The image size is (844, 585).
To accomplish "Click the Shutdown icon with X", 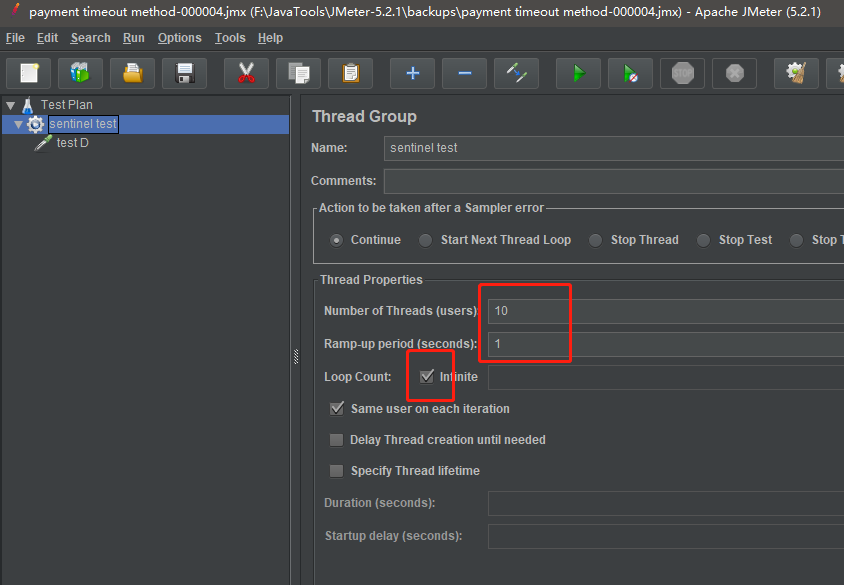I will [x=735, y=73].
